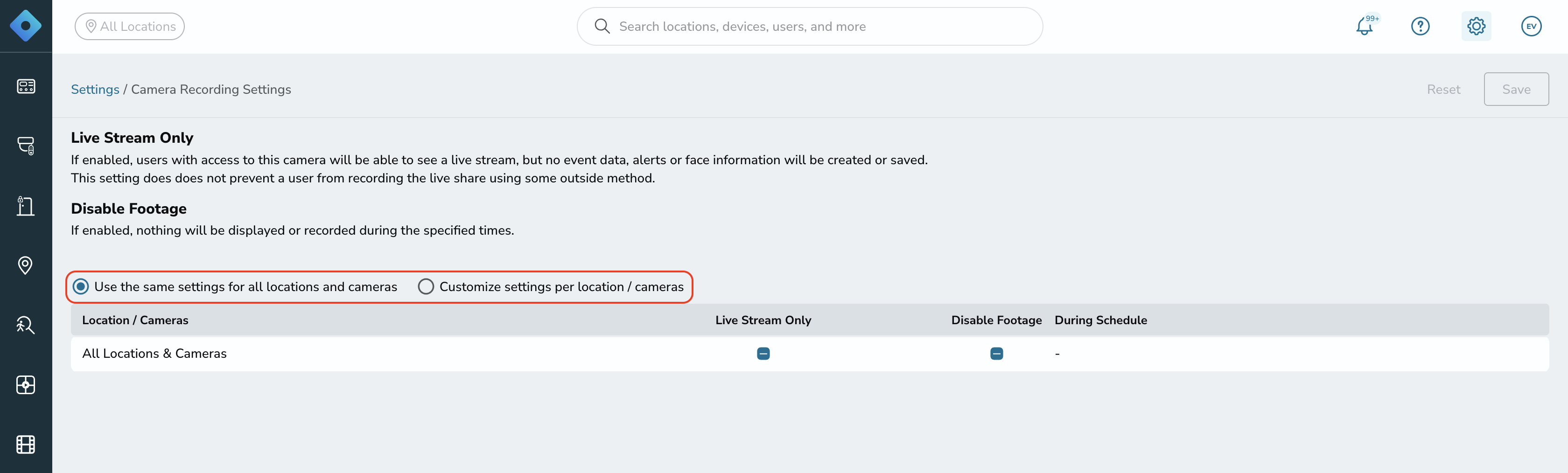The width and height of the screenshot is (1568, 473).
Task: Open the EV user avatar menu
Action: coord(1531,26)
